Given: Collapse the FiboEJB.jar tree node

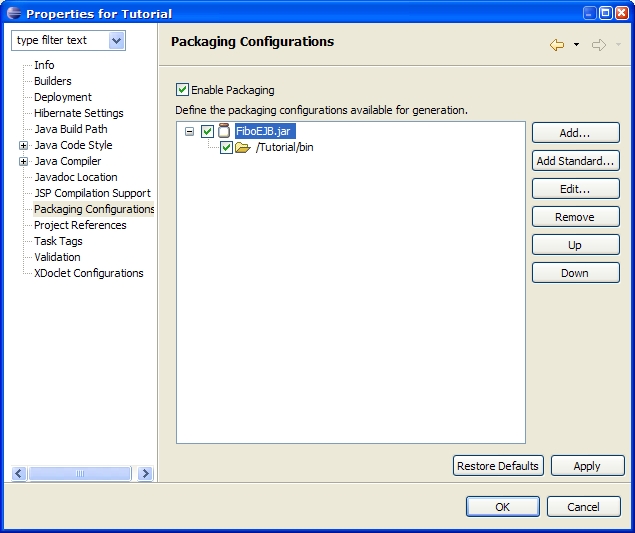Looking at the screenshot, I should [189, 131].
